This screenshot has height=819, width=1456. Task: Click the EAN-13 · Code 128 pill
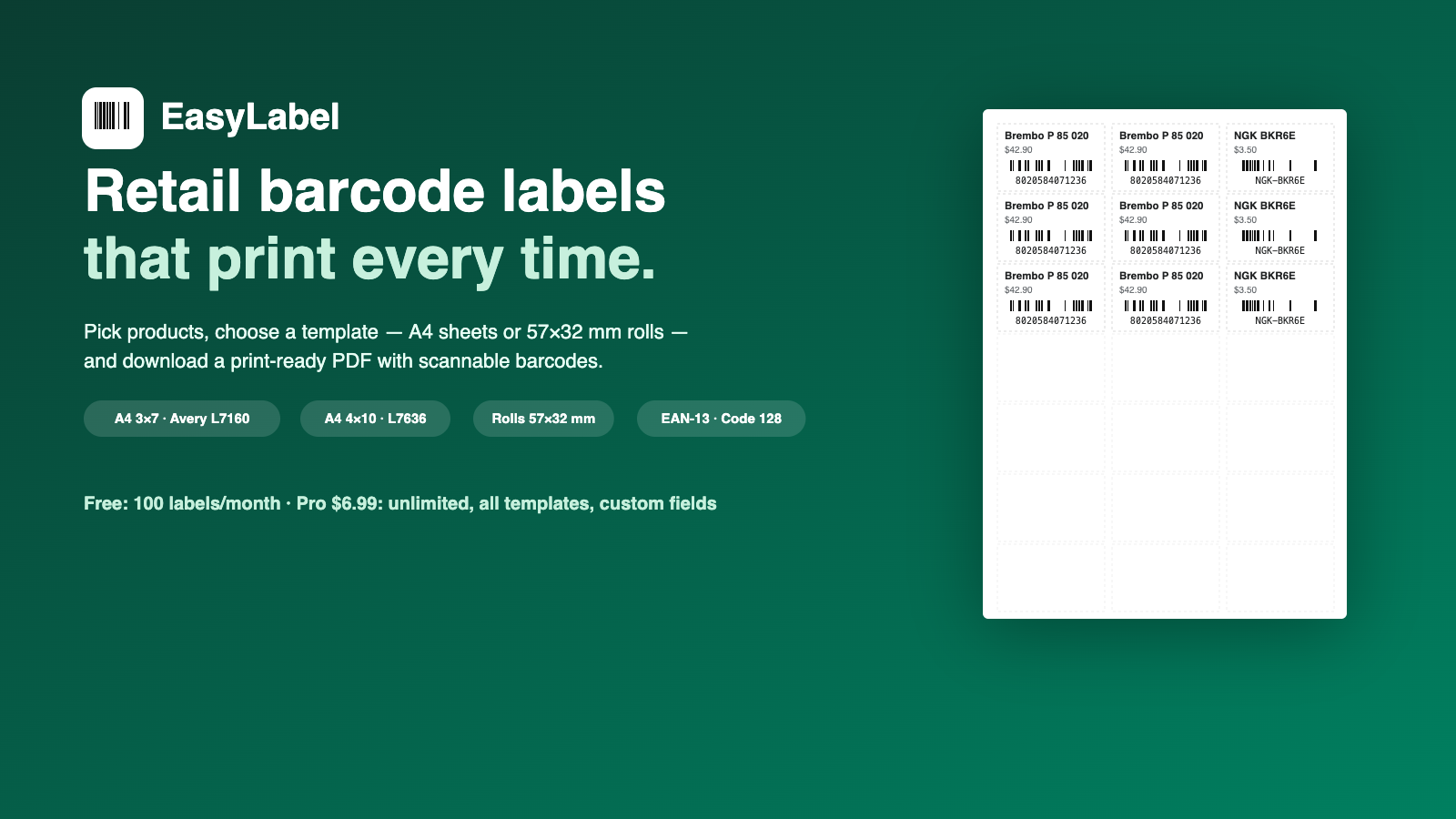coord(721,419)
